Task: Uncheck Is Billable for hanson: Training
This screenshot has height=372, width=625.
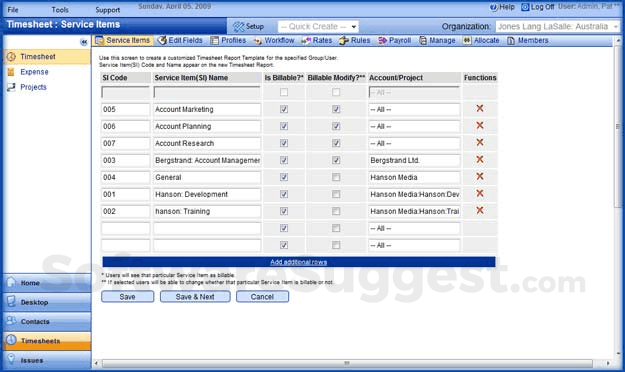Action: pos(284,211)
